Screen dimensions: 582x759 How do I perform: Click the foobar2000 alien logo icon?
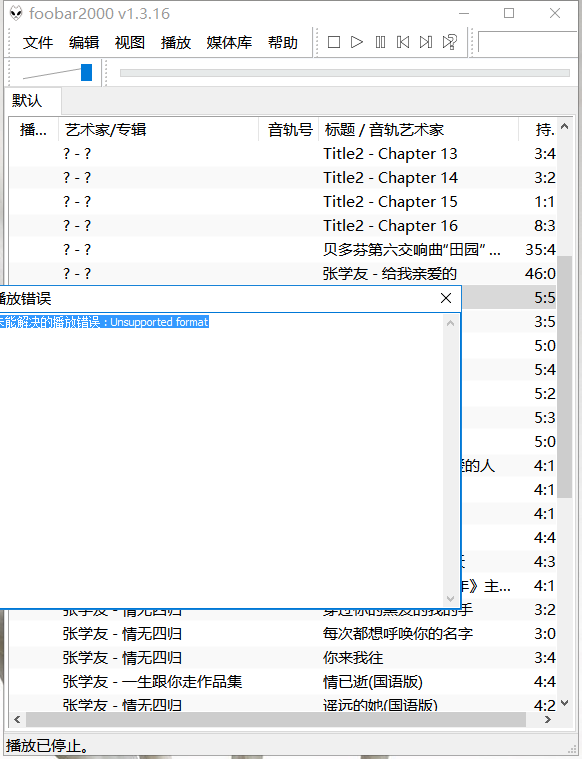point(16,13)
